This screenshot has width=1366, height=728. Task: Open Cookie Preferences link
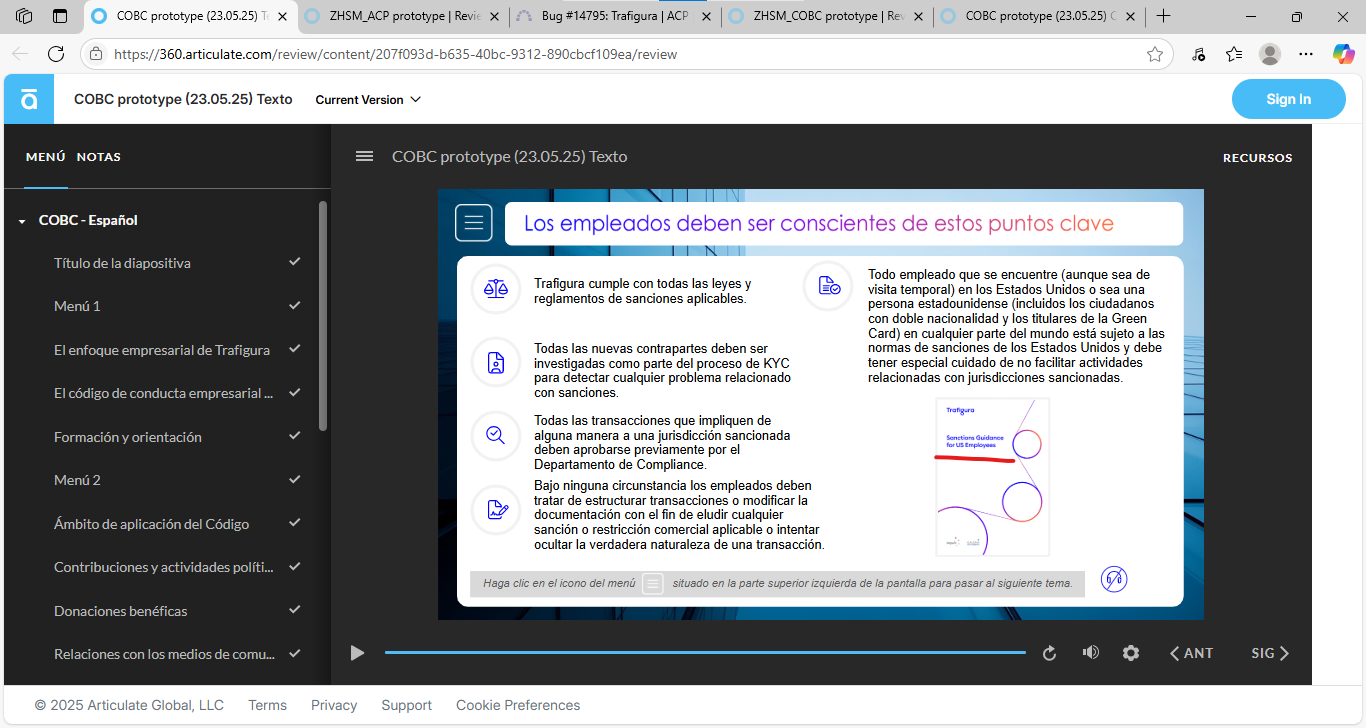click(518, 705)
